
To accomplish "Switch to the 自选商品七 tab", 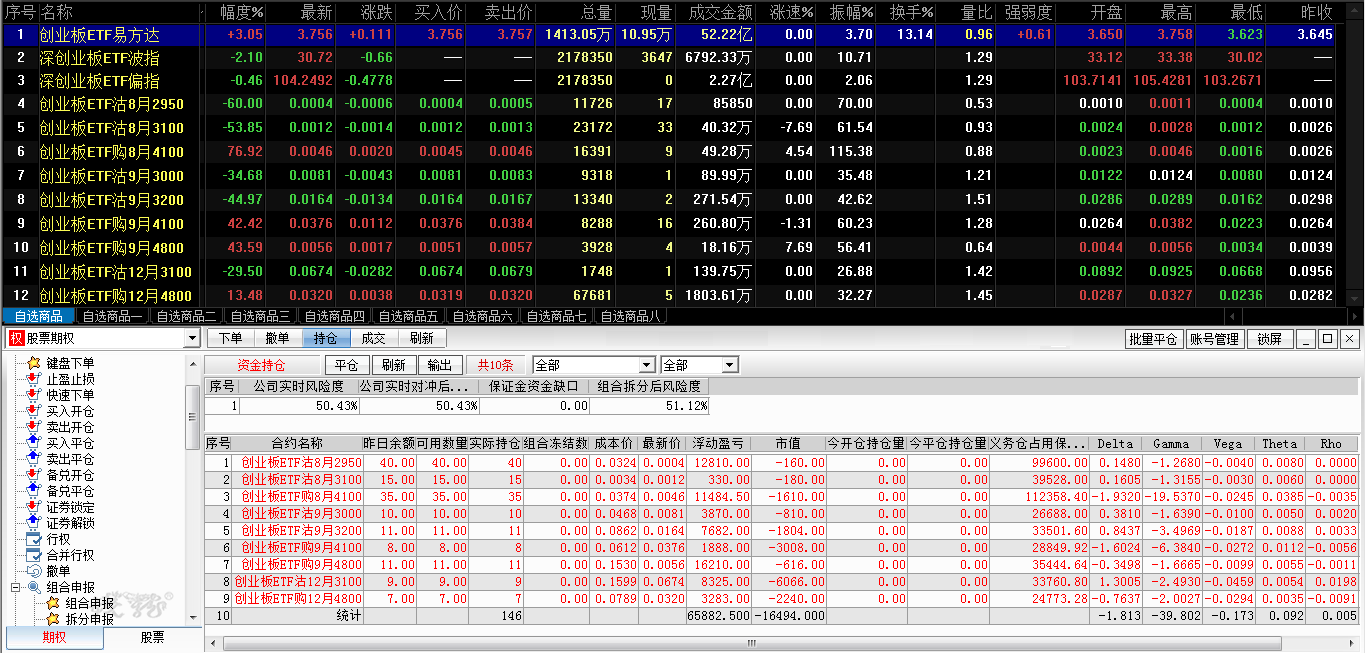I will pos(556,316).
